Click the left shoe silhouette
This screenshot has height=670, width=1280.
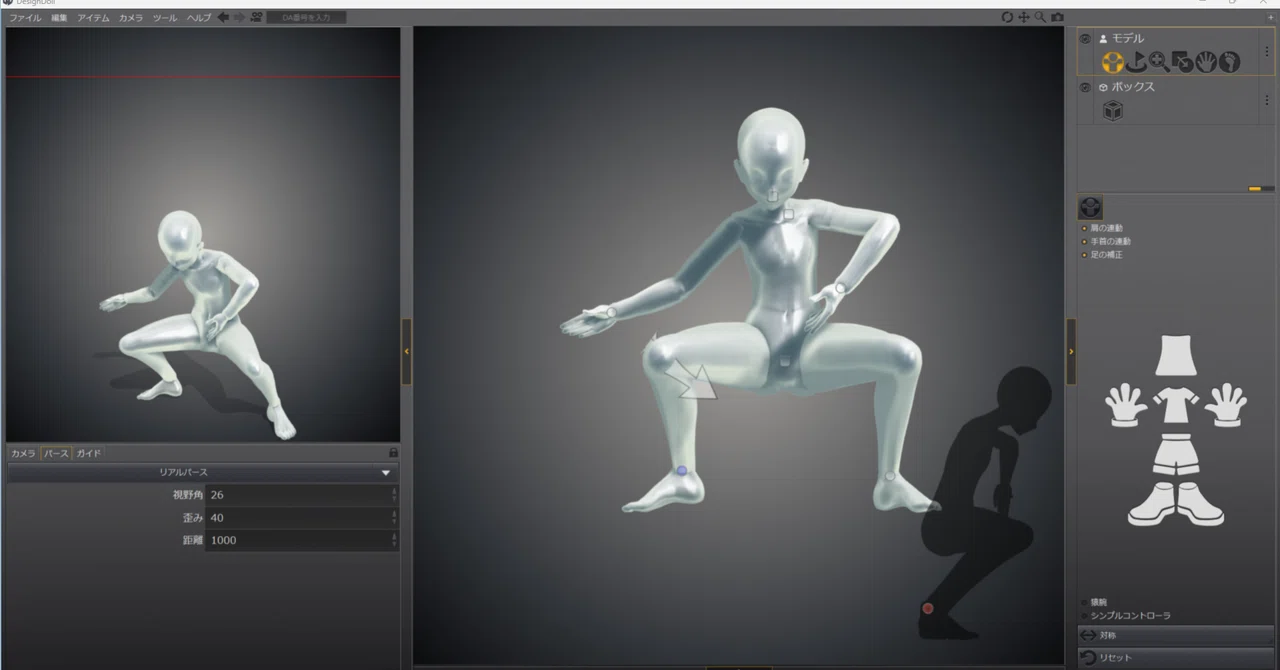[1151, 504]
